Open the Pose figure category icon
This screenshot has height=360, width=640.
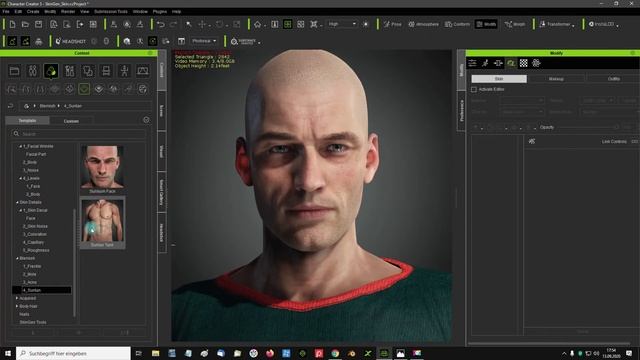(x=124, y=71)
